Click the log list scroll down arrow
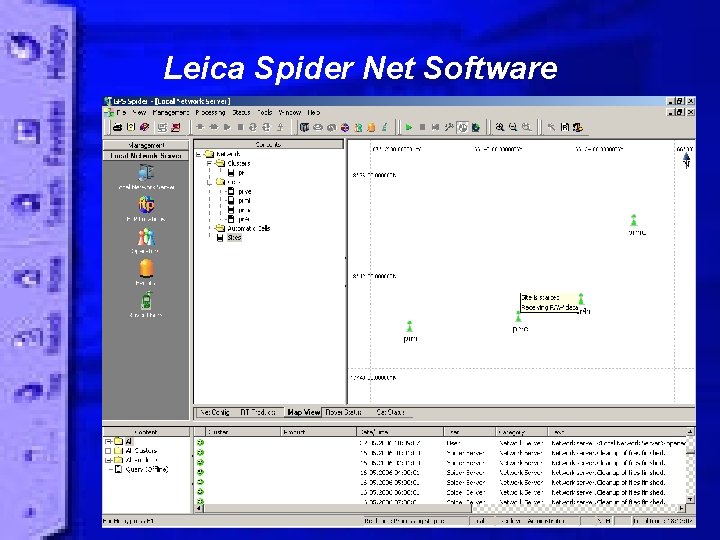 (x=690, y=499)
